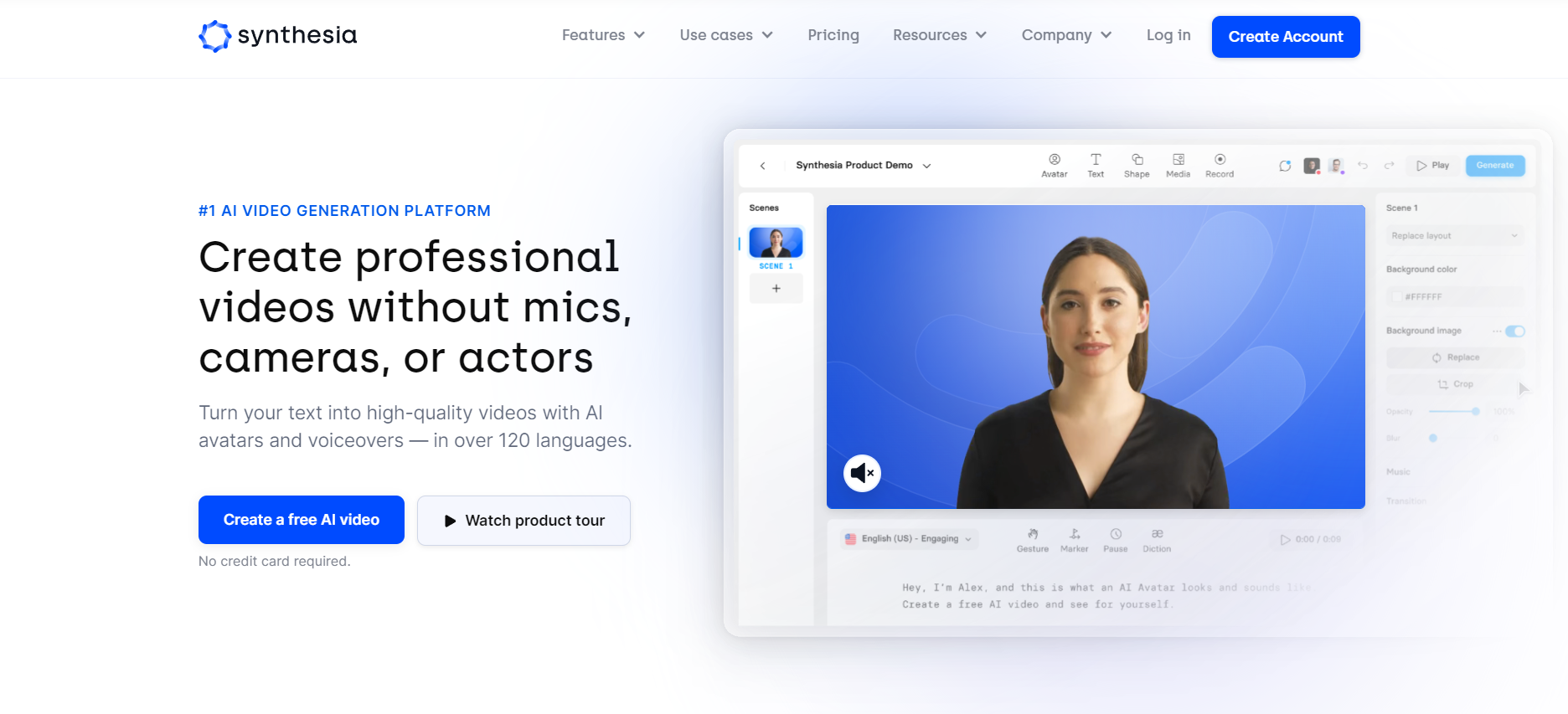This screenshot has height=714, width=1568.
Task: Click the Diction icon
Action: tap(1157, 540)
